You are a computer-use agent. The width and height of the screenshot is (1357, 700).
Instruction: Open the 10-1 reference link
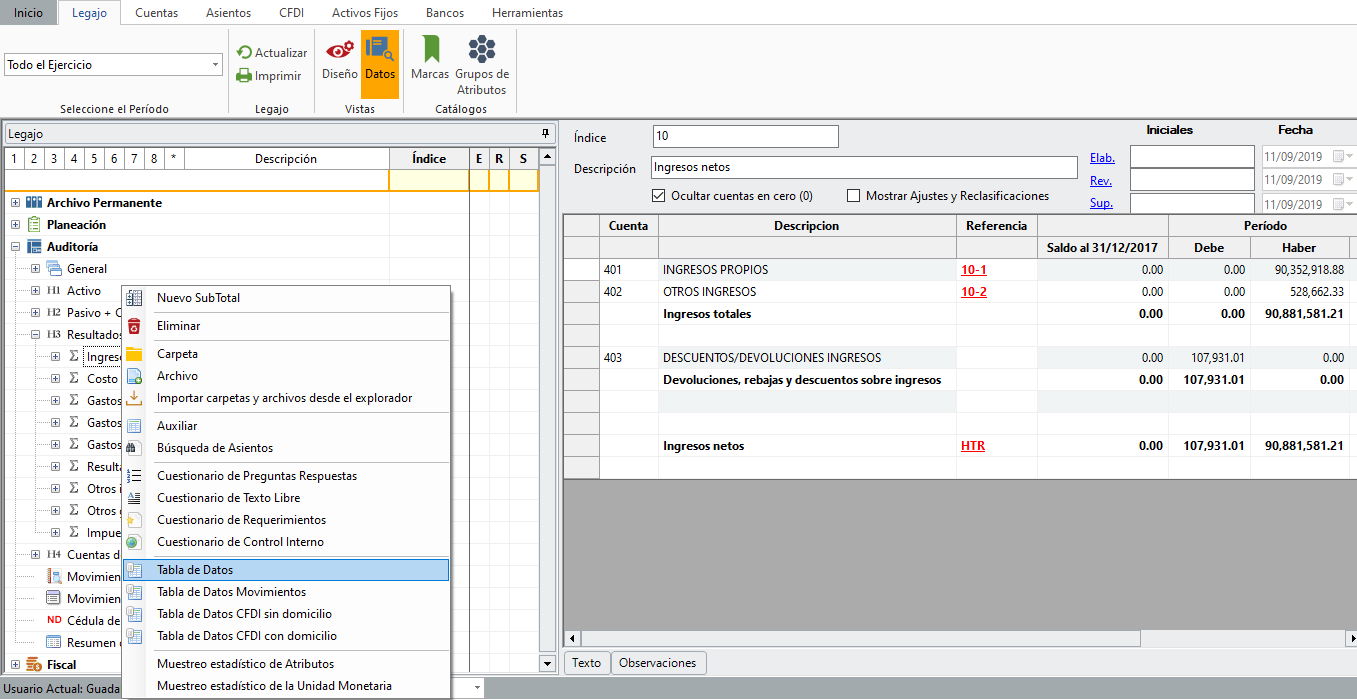(x=973, y=270)
